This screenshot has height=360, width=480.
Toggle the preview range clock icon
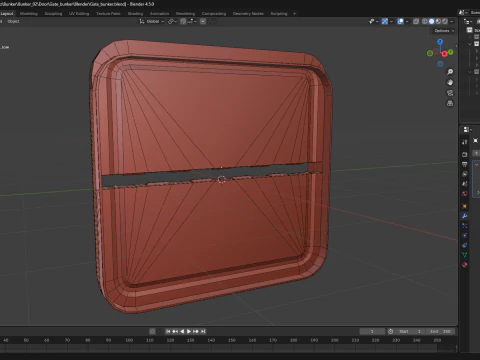(391, 331)
